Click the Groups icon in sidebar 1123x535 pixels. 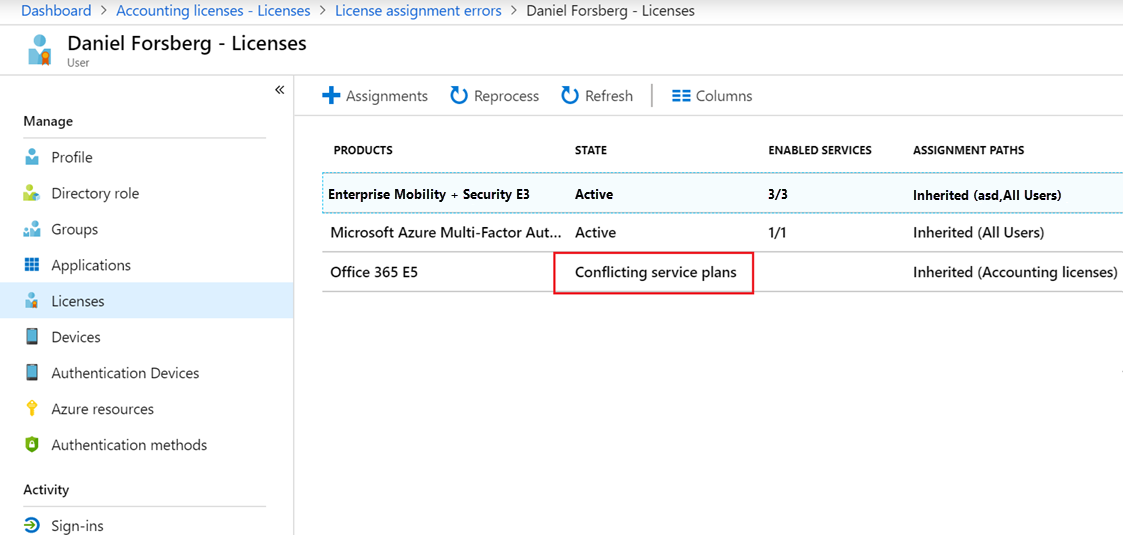point(32,229)
